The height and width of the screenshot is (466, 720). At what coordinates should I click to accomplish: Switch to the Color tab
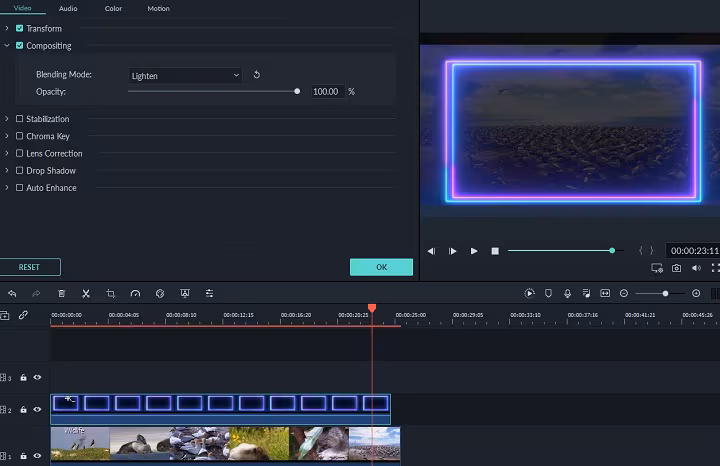click(x=113, y=8)
